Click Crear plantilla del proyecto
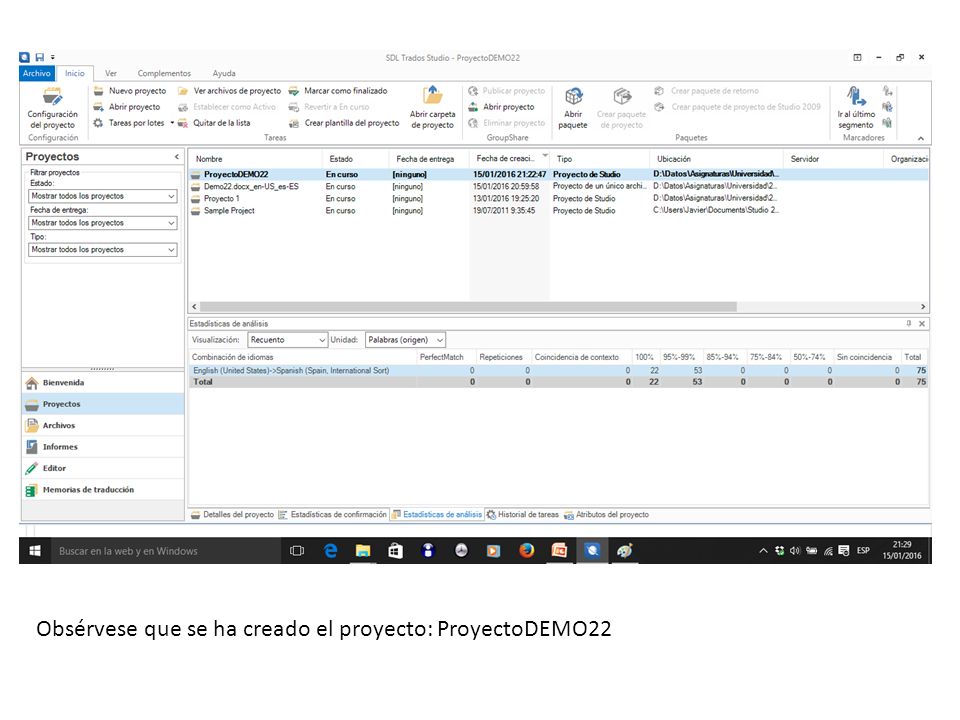This screenshot has width=960, height=720. point(344,123)
